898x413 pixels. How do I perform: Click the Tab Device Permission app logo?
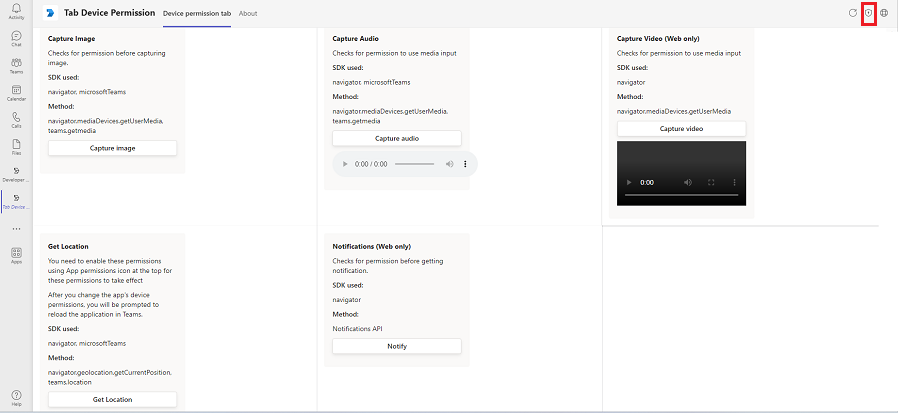coord(50,13)
